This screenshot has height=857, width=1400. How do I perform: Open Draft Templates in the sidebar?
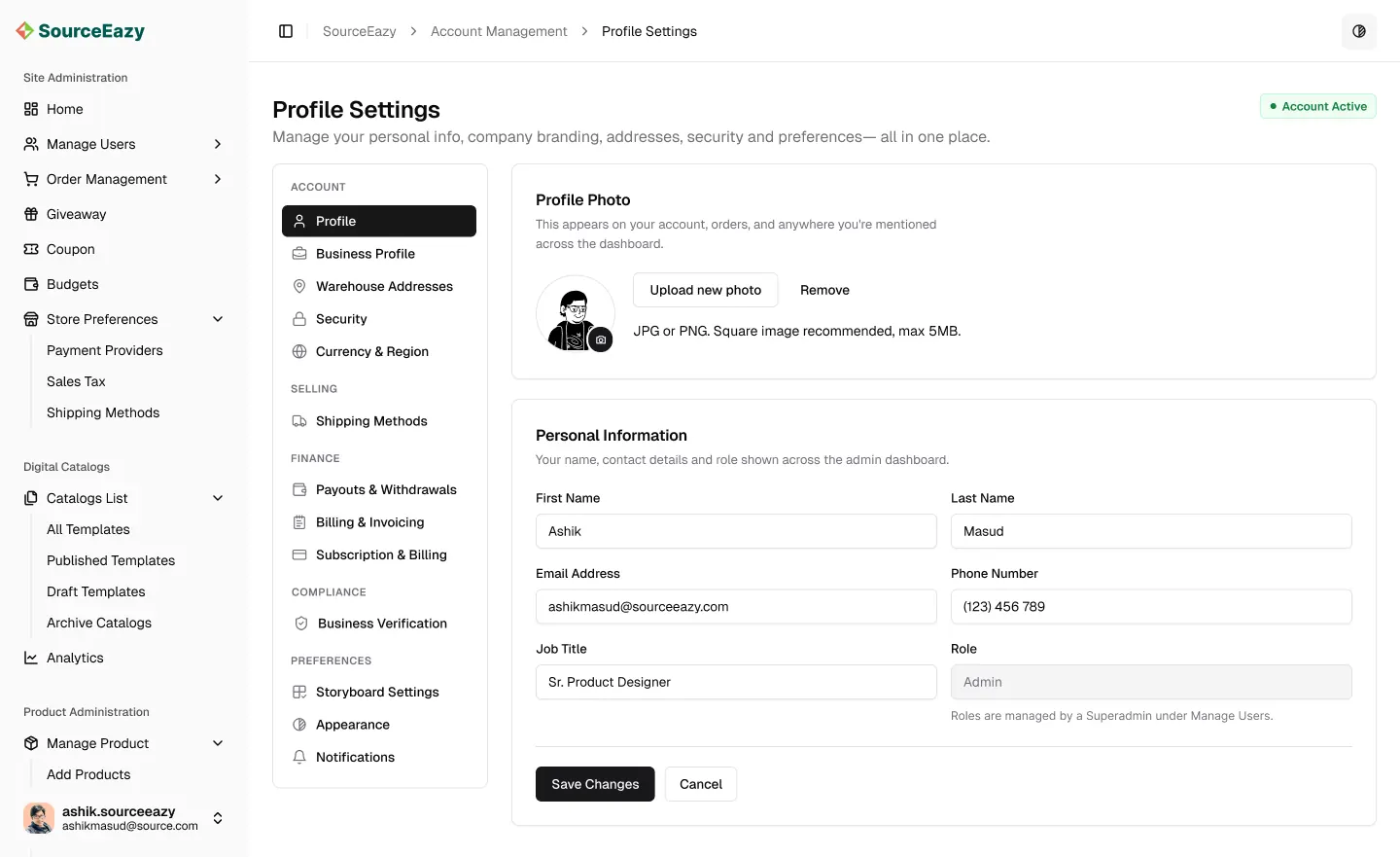tap(96, 591)
